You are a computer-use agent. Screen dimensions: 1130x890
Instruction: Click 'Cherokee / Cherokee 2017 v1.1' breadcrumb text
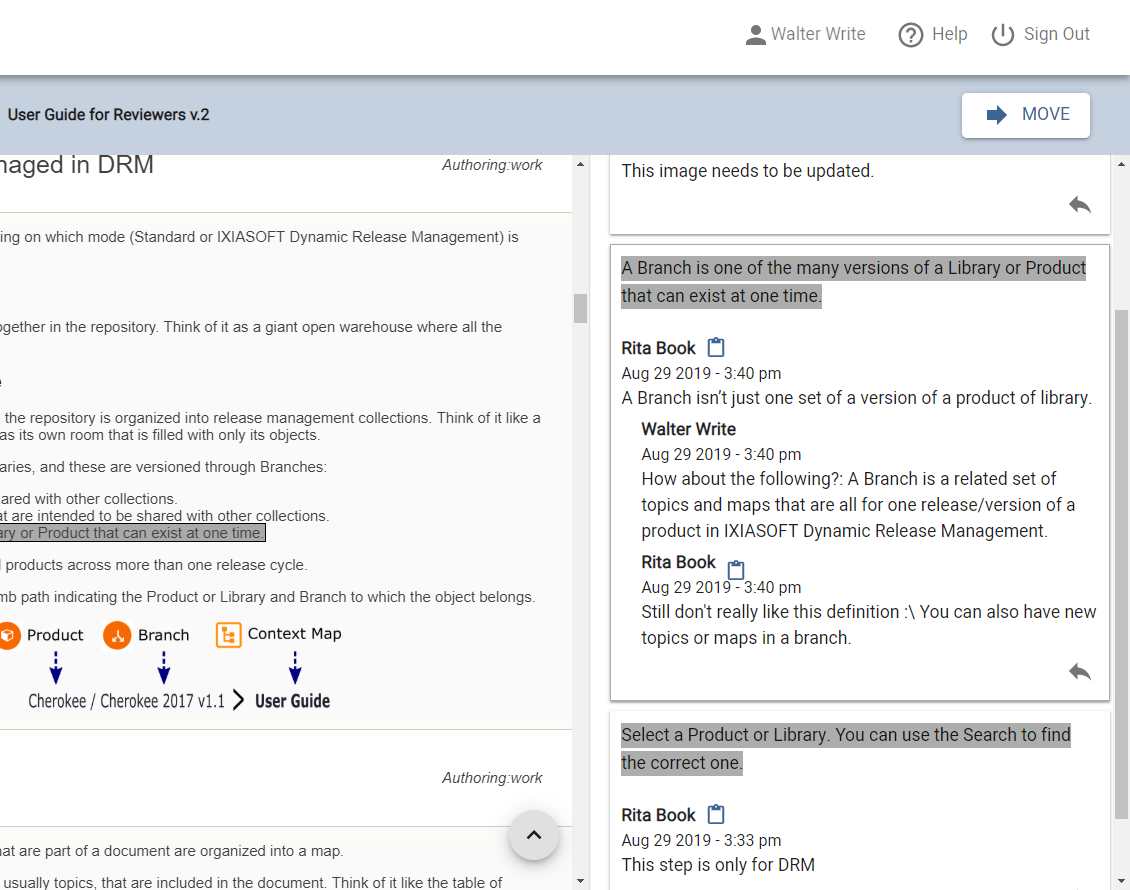[x=126, y=701]
